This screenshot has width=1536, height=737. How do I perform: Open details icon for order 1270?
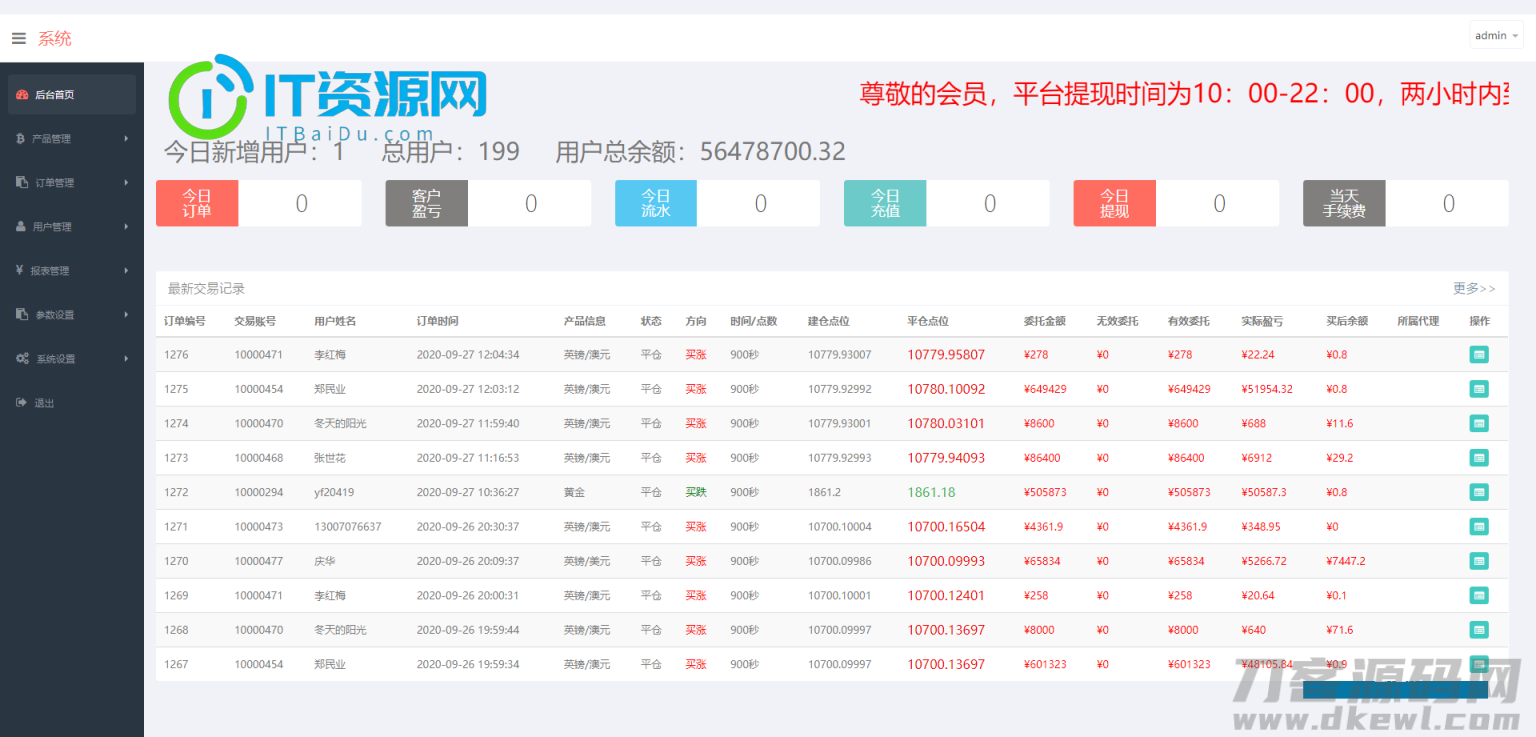coord(1479,561)
